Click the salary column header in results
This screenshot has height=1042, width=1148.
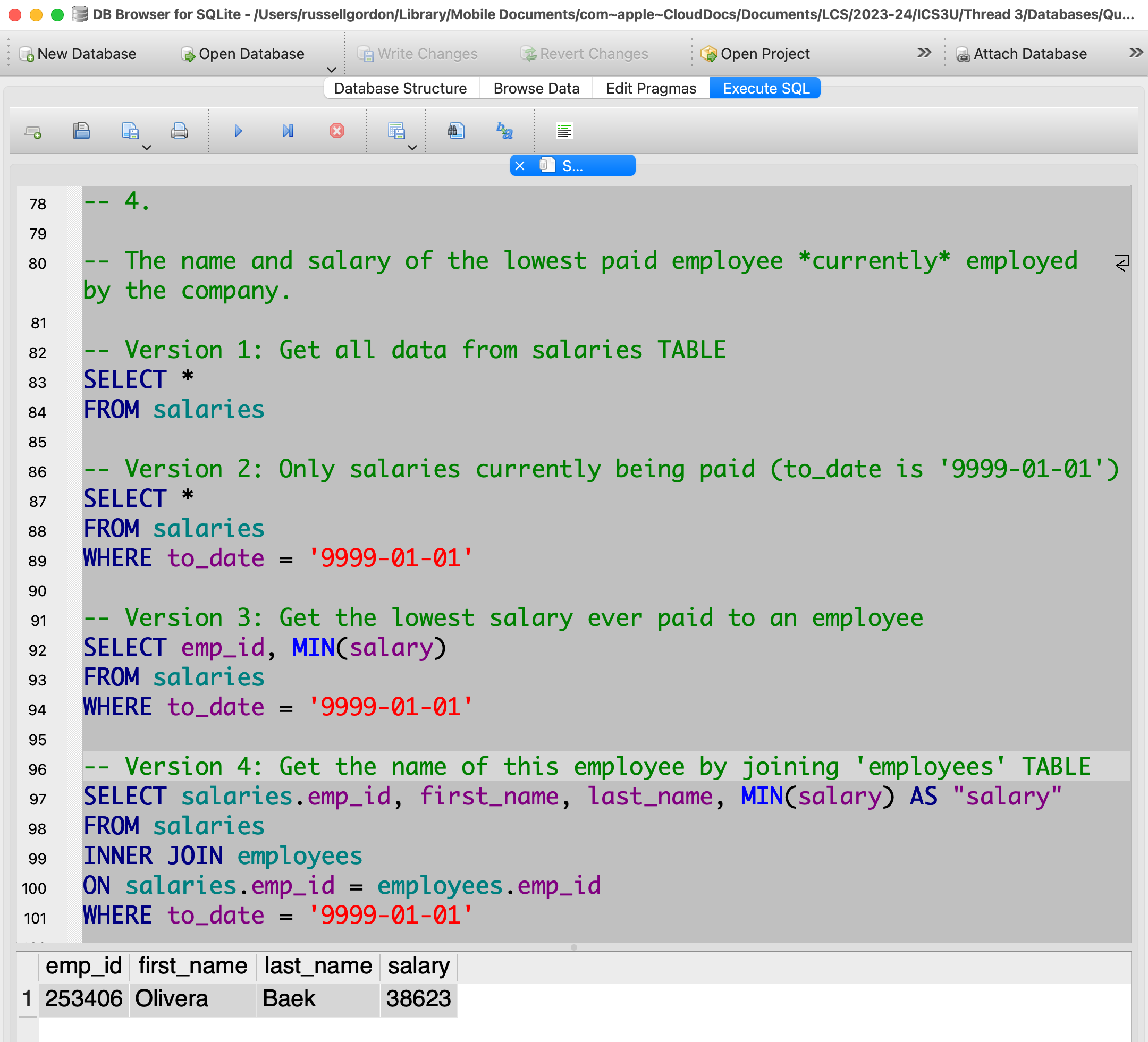pyautogui.click(x=419, y=966)
